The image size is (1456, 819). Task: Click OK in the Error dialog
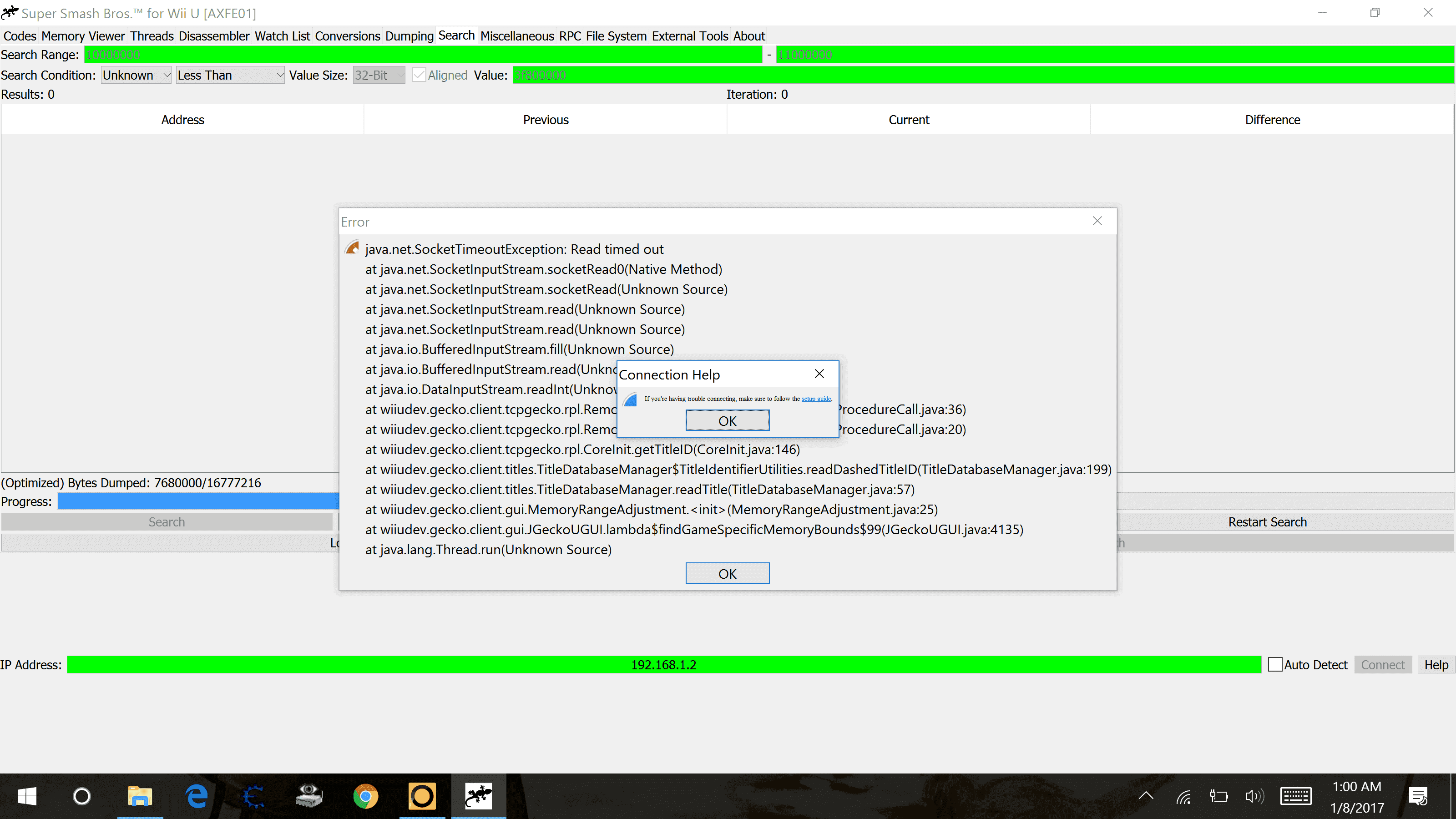728,573
